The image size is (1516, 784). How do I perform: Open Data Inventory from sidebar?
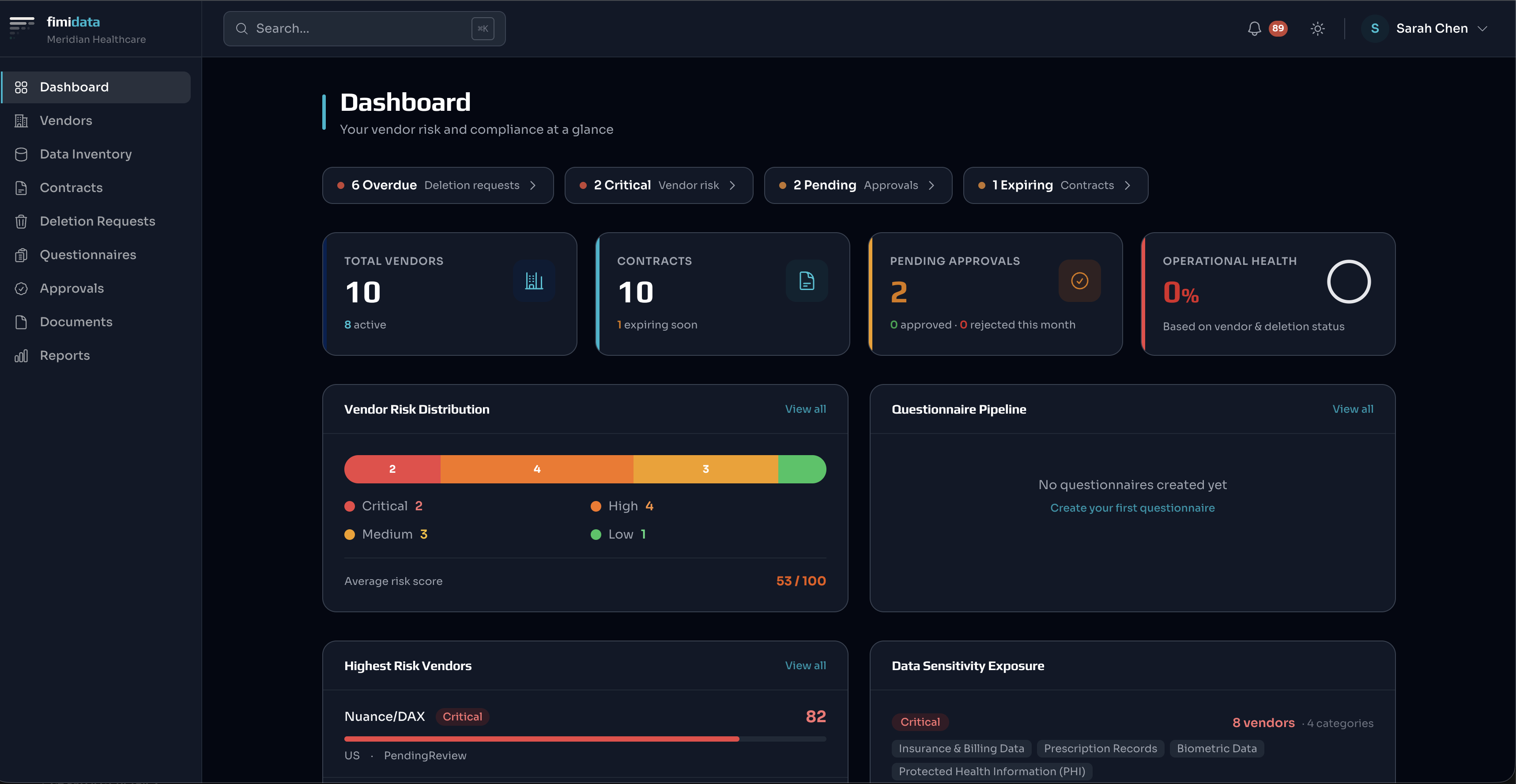[96, 154]
